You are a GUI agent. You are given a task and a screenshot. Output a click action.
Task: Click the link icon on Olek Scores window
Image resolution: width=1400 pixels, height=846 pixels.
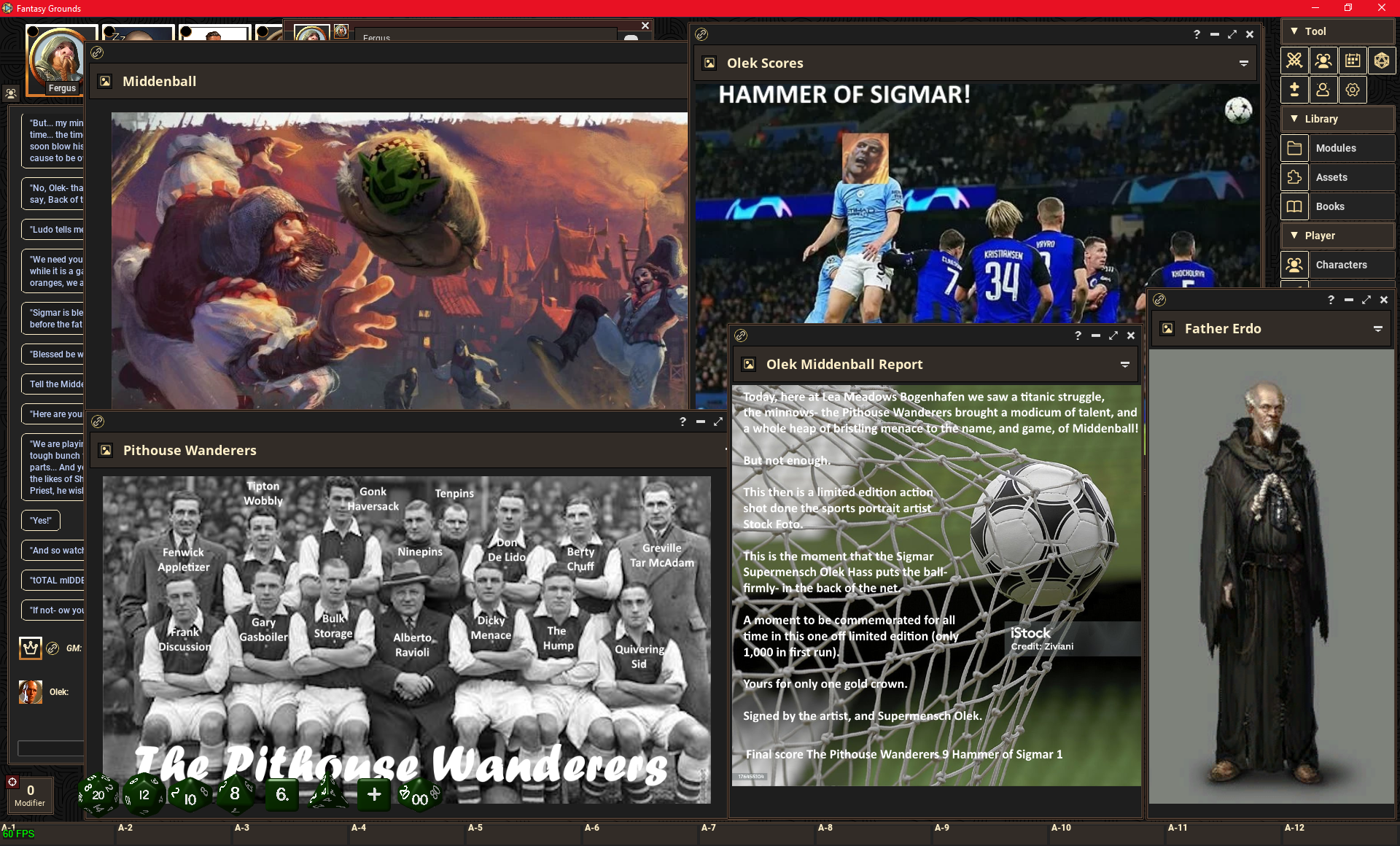(x=701, y=34)
